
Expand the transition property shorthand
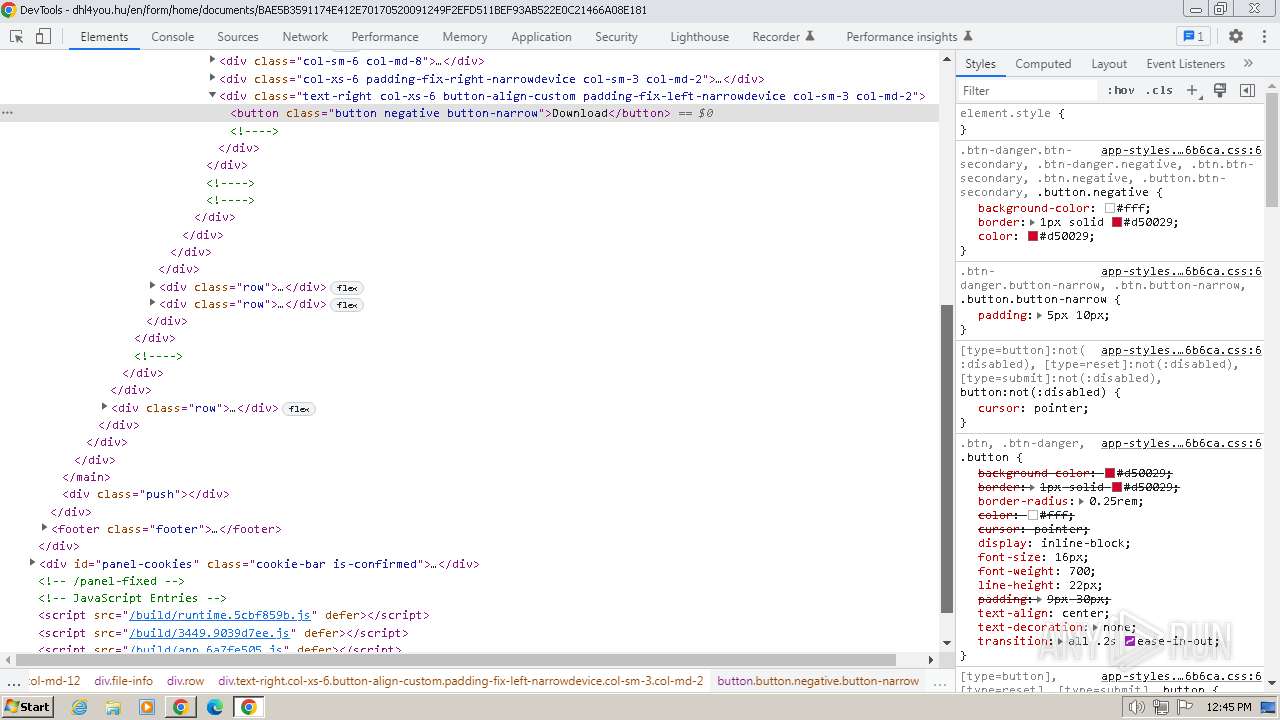pyautogui.click(x=1060, y=641)
